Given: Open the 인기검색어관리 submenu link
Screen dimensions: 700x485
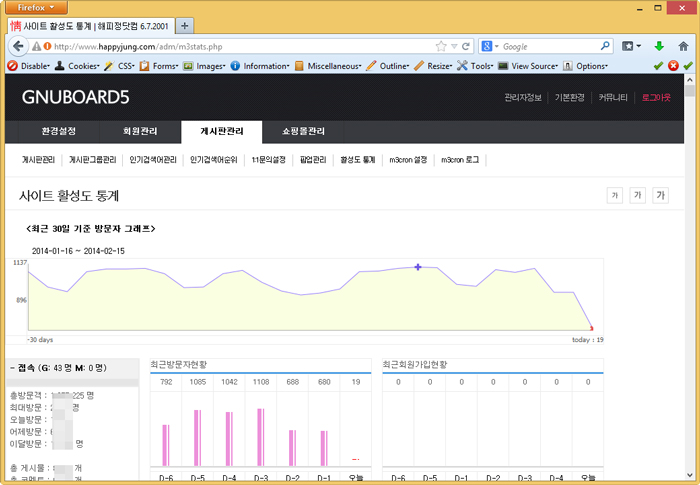Looking at the screenshot, I should pos(153,159).
